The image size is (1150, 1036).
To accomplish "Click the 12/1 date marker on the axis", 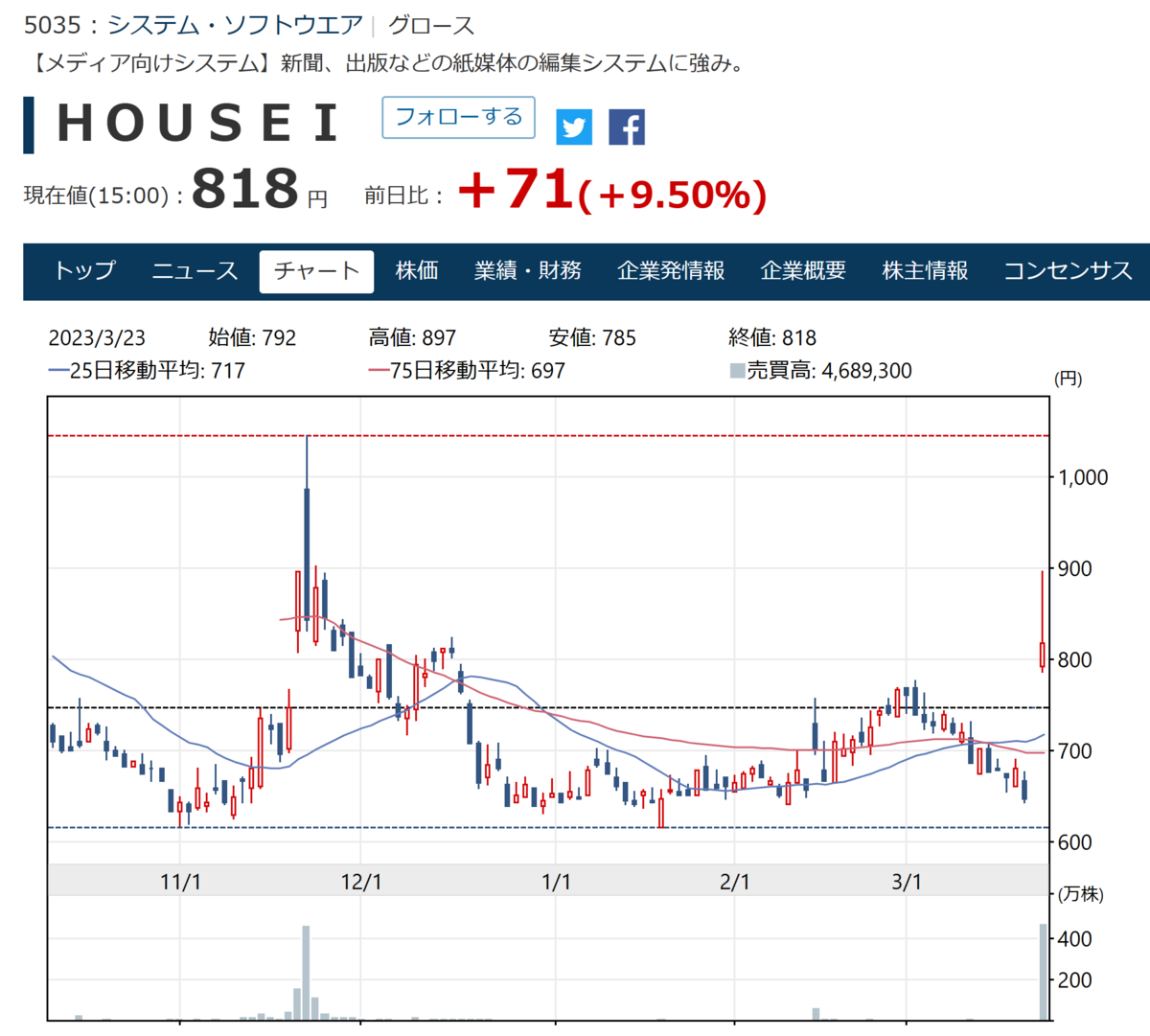I will pos(361,882).
